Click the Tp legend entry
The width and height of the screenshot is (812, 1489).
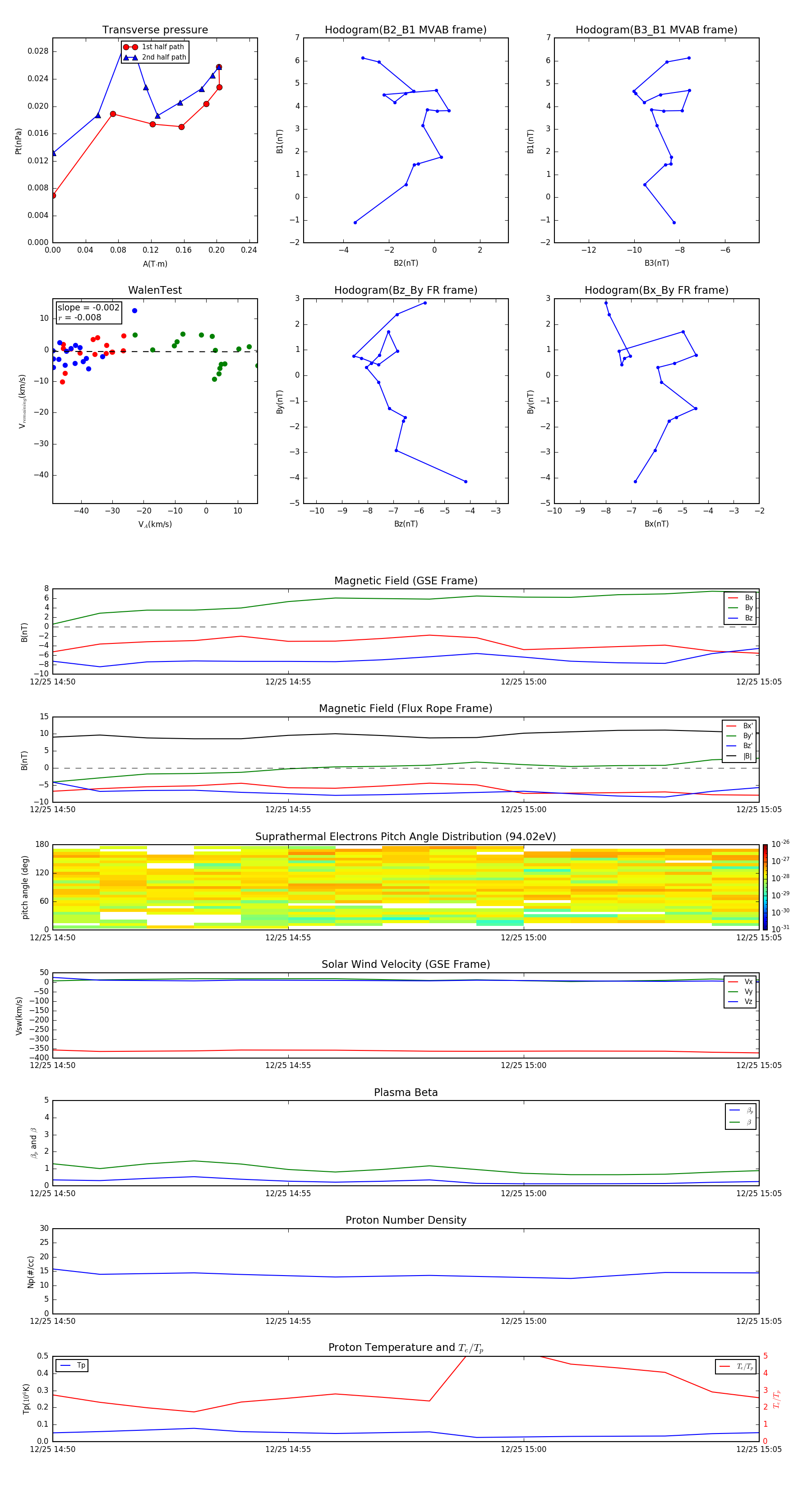tap(73, 1366)
